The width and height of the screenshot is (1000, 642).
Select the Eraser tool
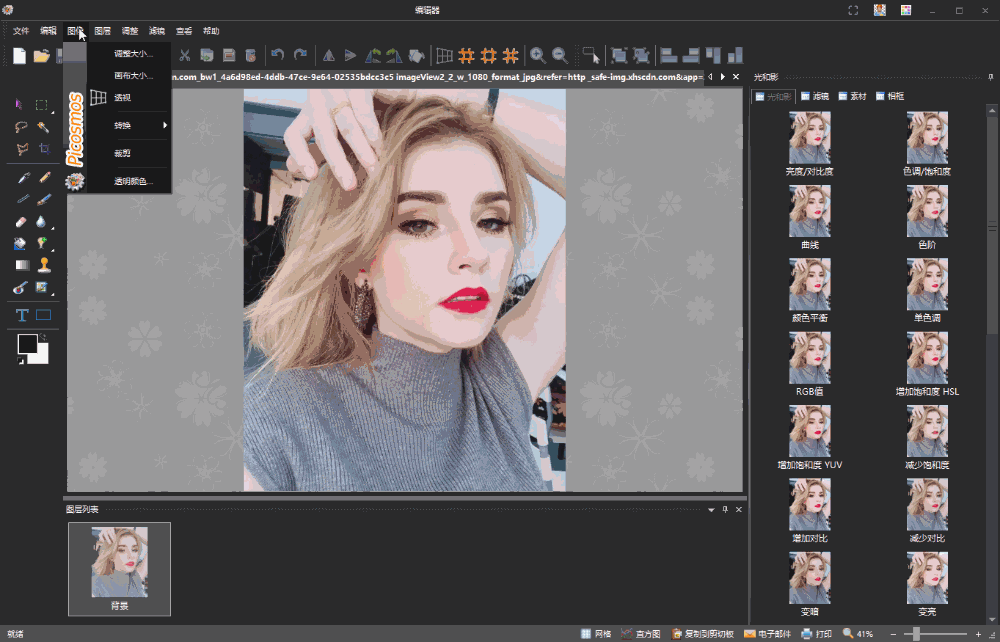click(21, 221)
